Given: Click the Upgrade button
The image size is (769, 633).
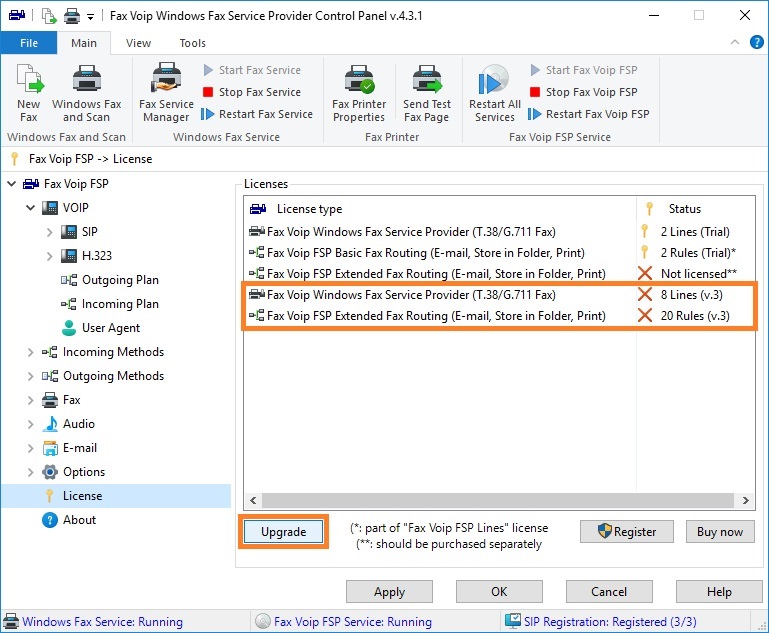Looking at the screenshot, I should 283,532.
